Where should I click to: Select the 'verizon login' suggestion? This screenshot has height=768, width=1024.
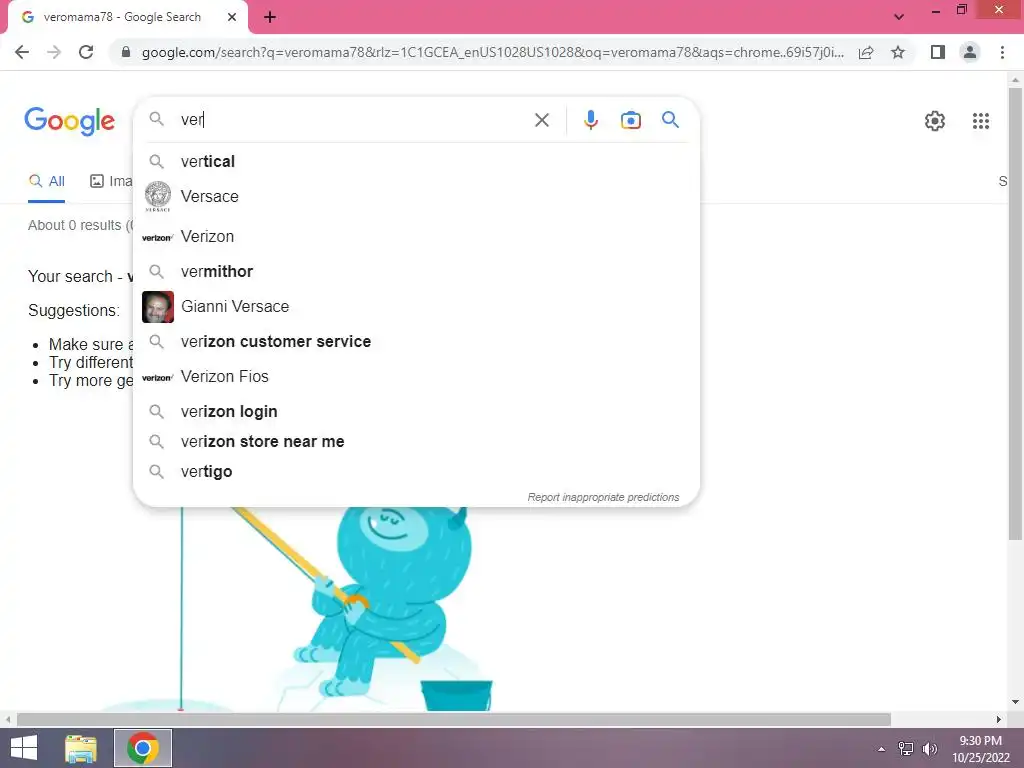tap(416, 411)
